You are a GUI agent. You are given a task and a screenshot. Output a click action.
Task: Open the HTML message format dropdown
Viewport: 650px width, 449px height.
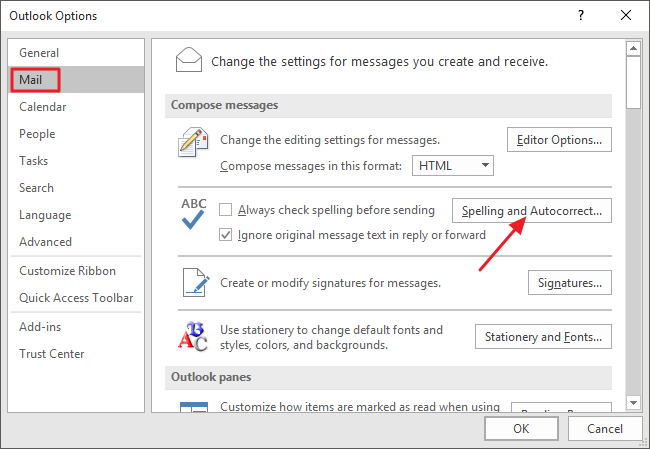pos(453,166)
